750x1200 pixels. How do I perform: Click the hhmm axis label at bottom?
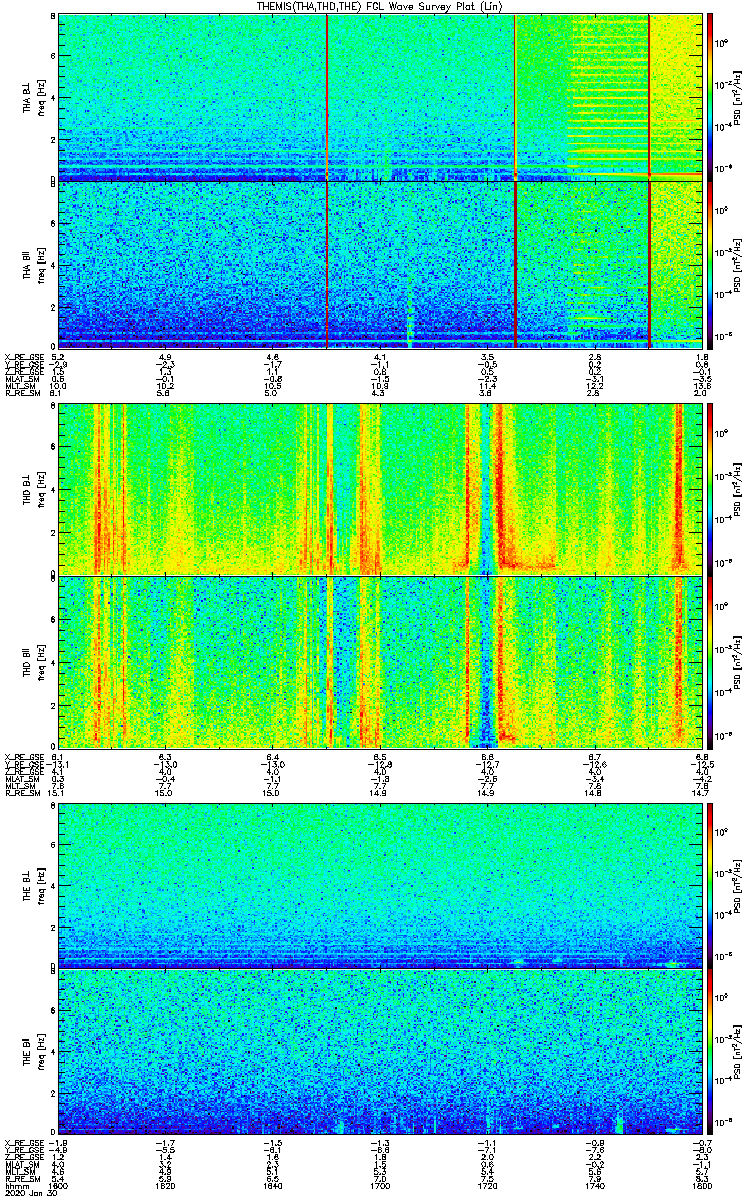pyautogui.click(x=14, y=1186)
